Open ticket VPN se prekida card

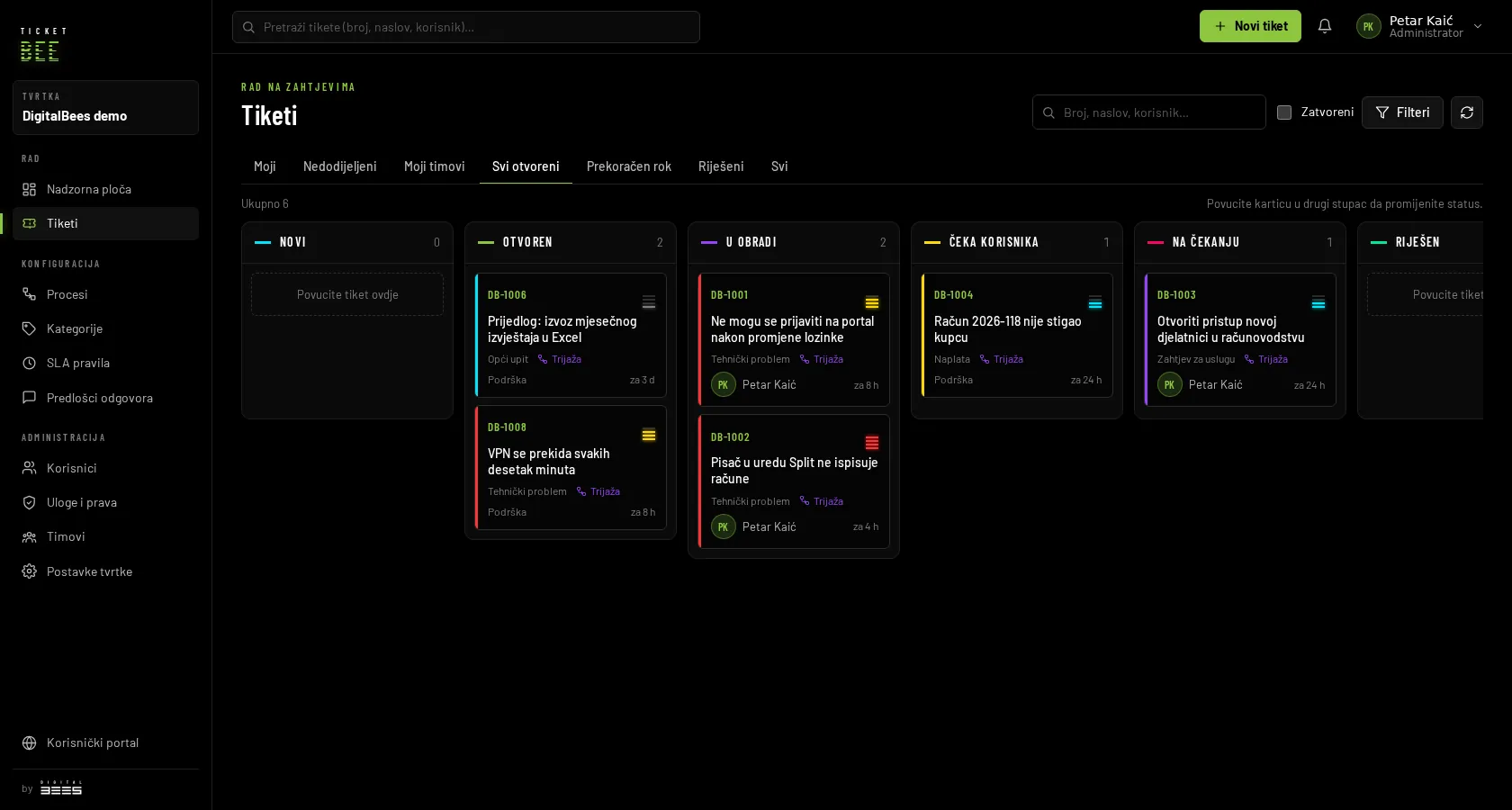(571, 467)
